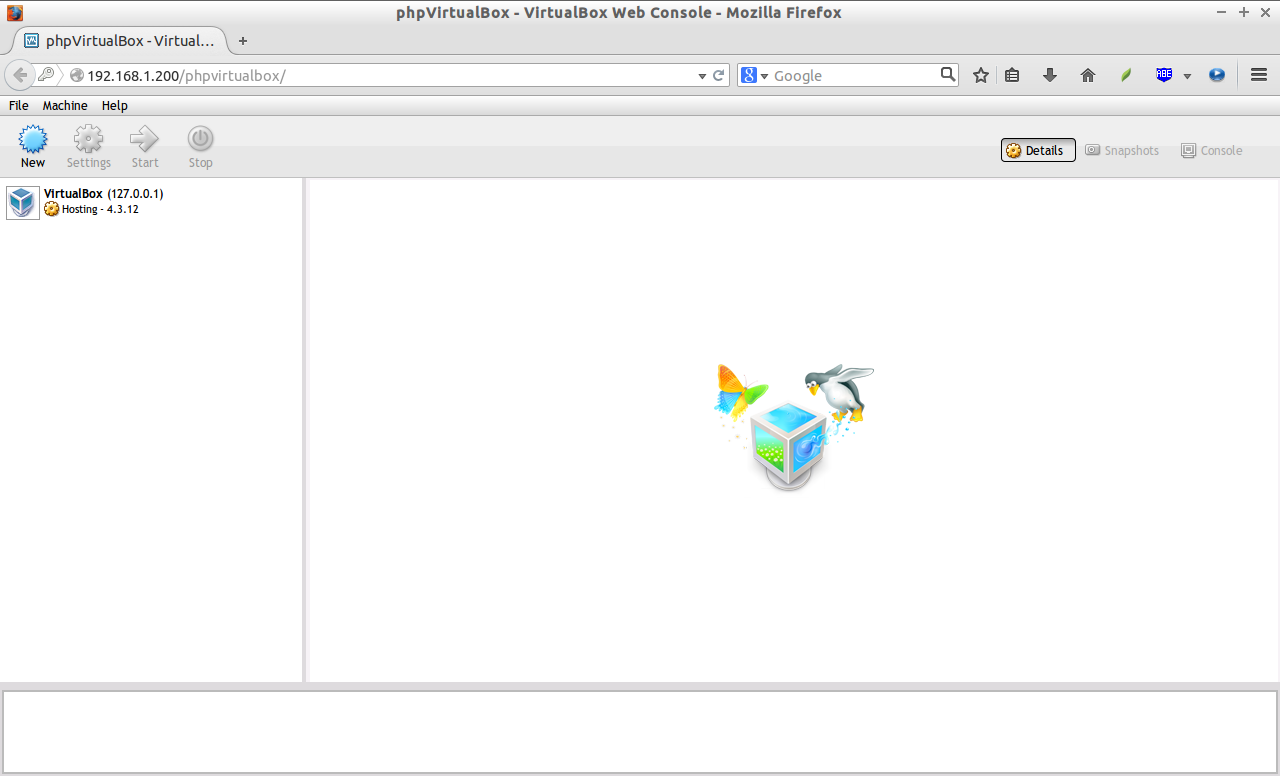Open the Firefox hamburger menu

1259,75
